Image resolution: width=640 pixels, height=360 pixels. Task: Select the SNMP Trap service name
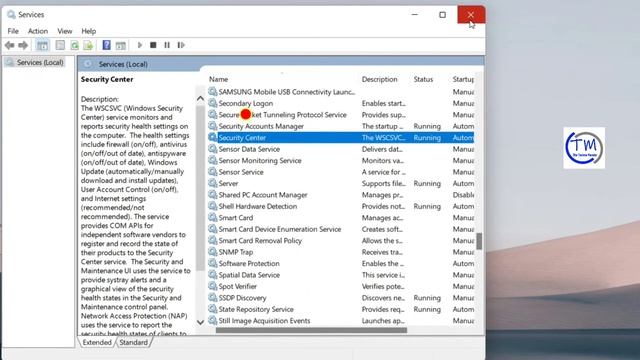(236, 252)
